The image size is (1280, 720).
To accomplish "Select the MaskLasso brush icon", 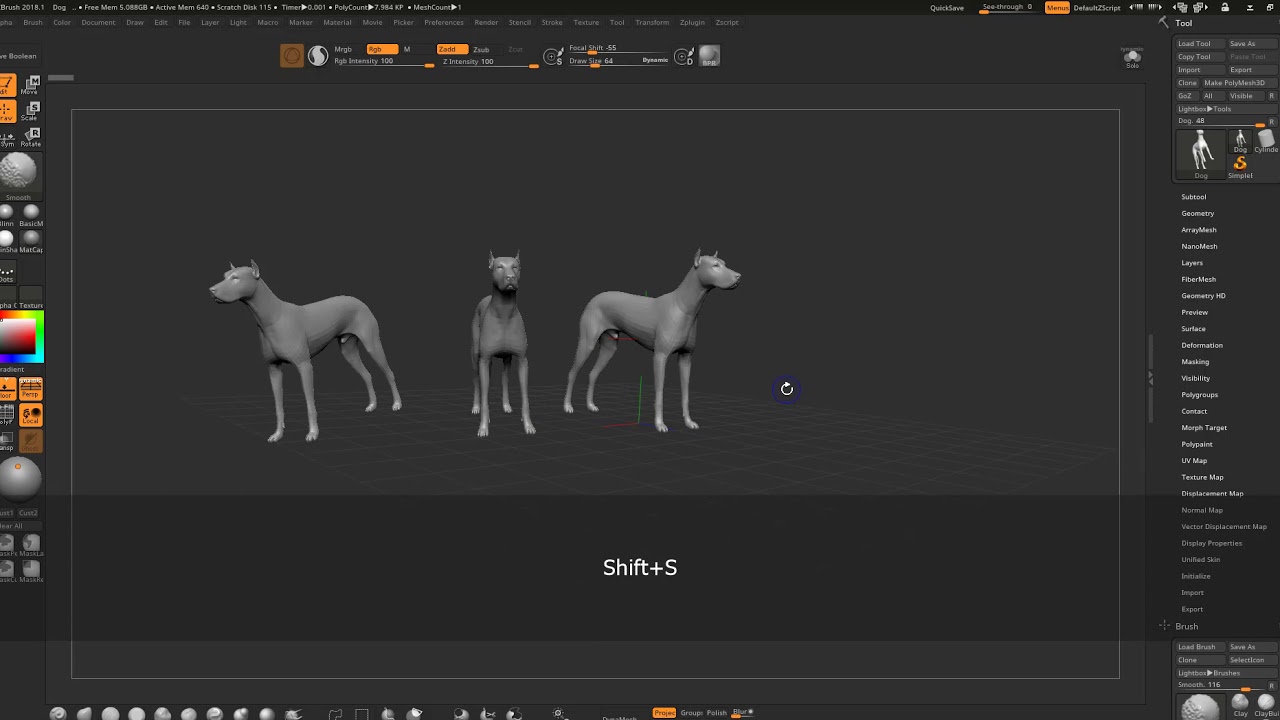I will [31, 545].
